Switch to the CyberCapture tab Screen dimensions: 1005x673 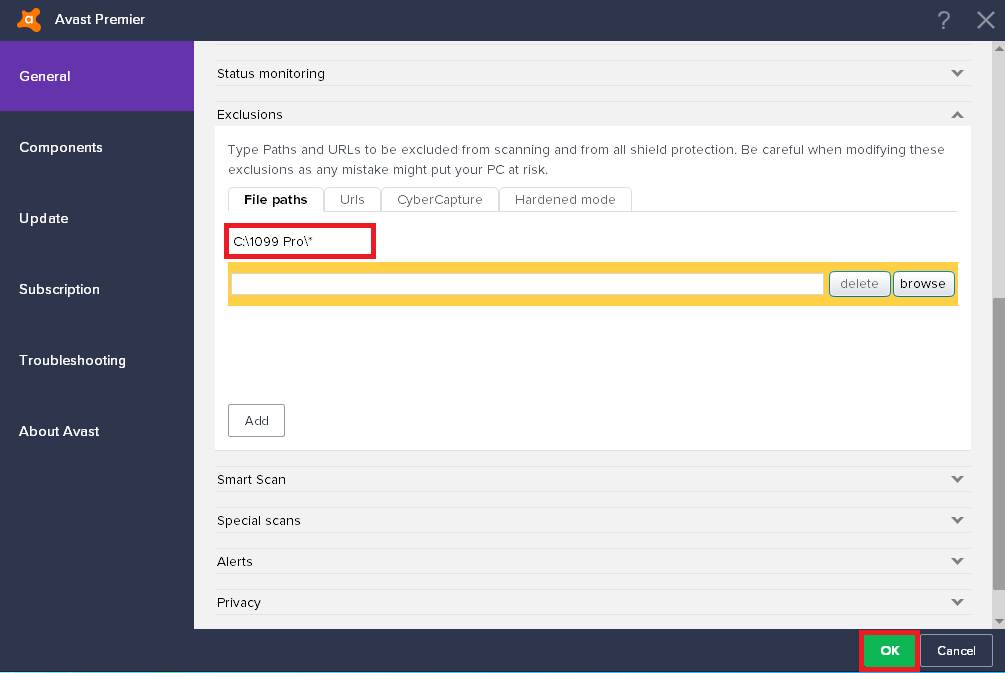[x=440, y=200]
